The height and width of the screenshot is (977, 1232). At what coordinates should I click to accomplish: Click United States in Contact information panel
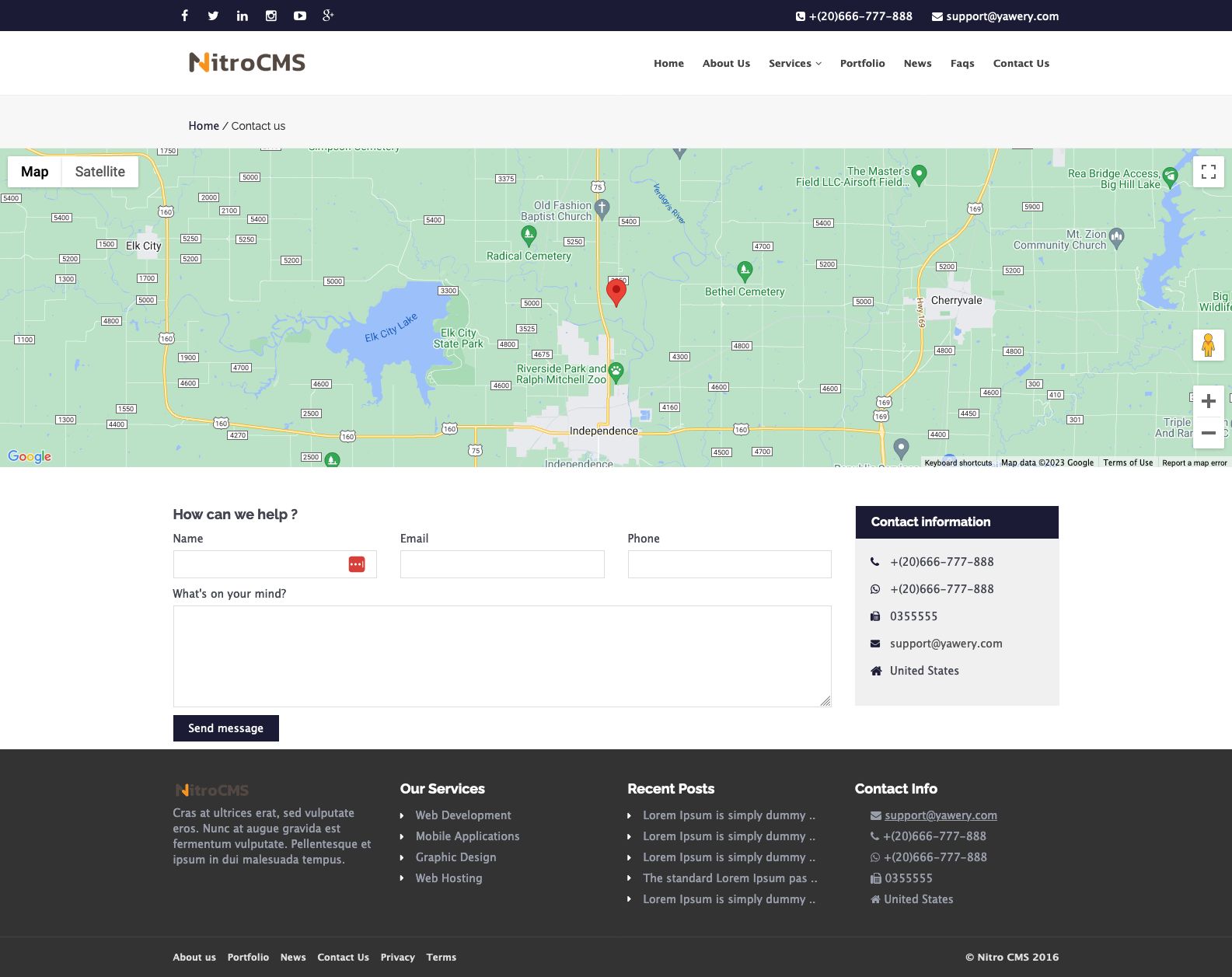(924, 671)
